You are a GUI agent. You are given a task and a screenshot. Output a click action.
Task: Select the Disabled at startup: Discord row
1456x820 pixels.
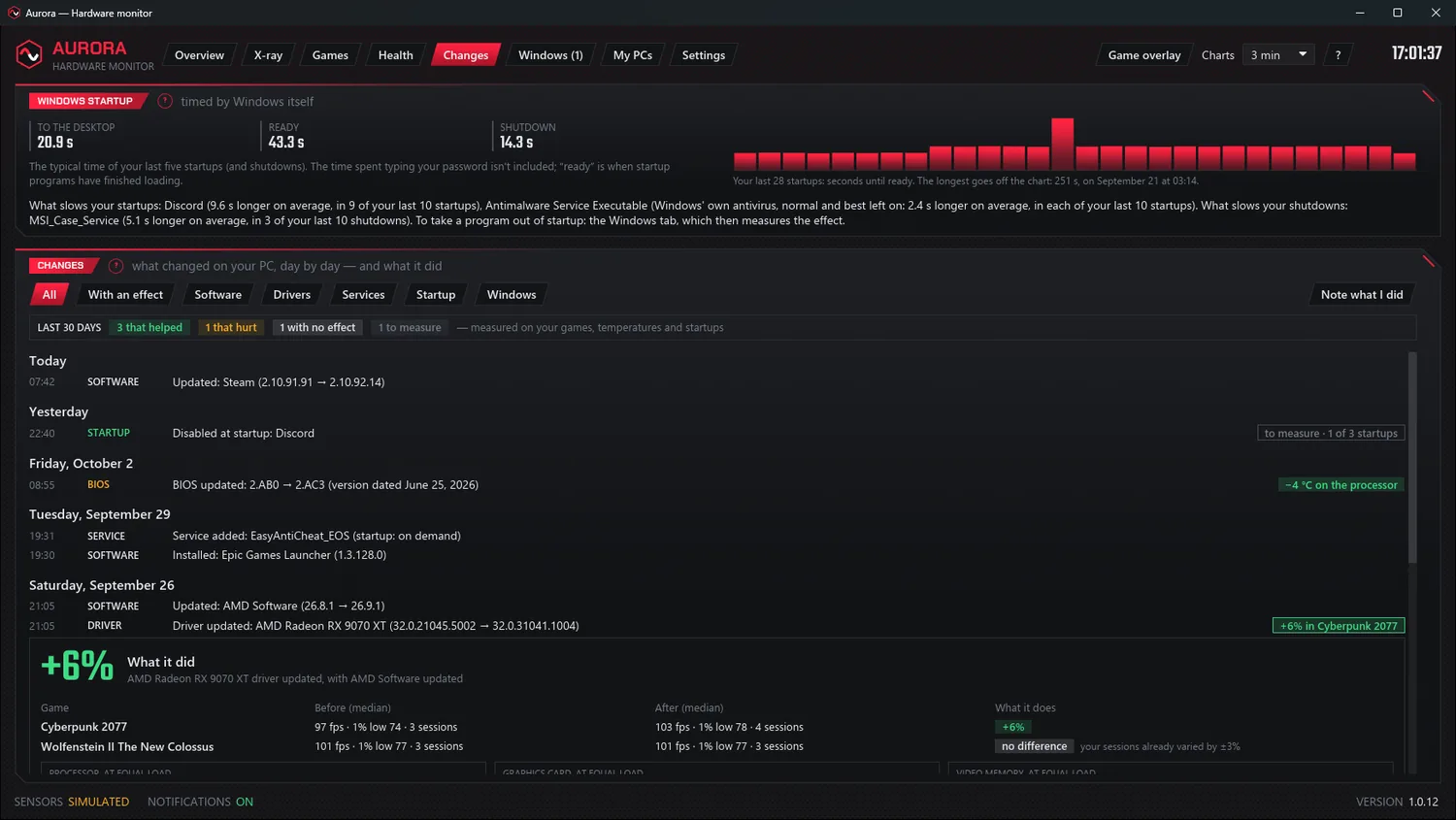[716, 434]
